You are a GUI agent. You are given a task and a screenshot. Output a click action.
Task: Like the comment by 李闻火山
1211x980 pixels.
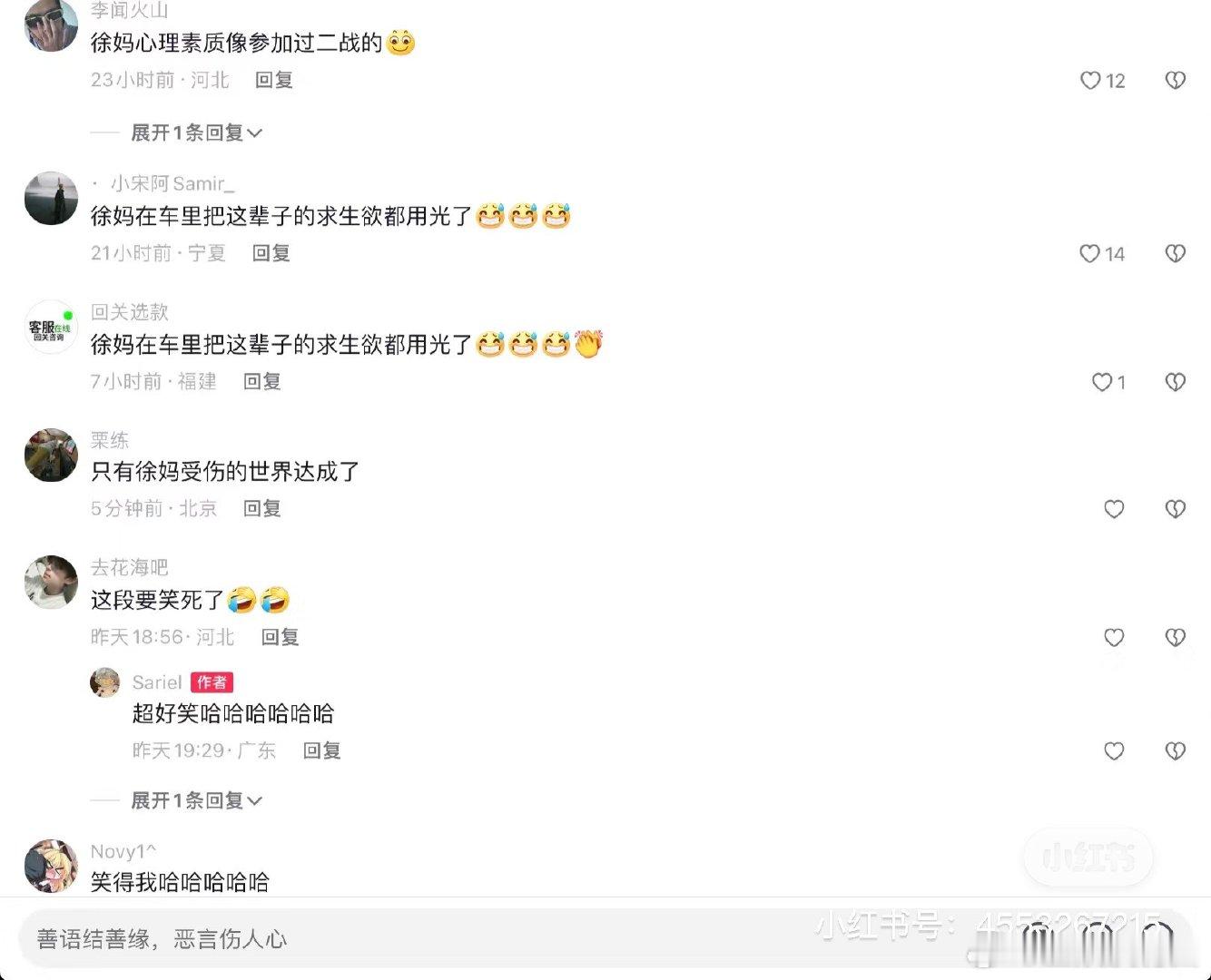tap(1090, 81)
